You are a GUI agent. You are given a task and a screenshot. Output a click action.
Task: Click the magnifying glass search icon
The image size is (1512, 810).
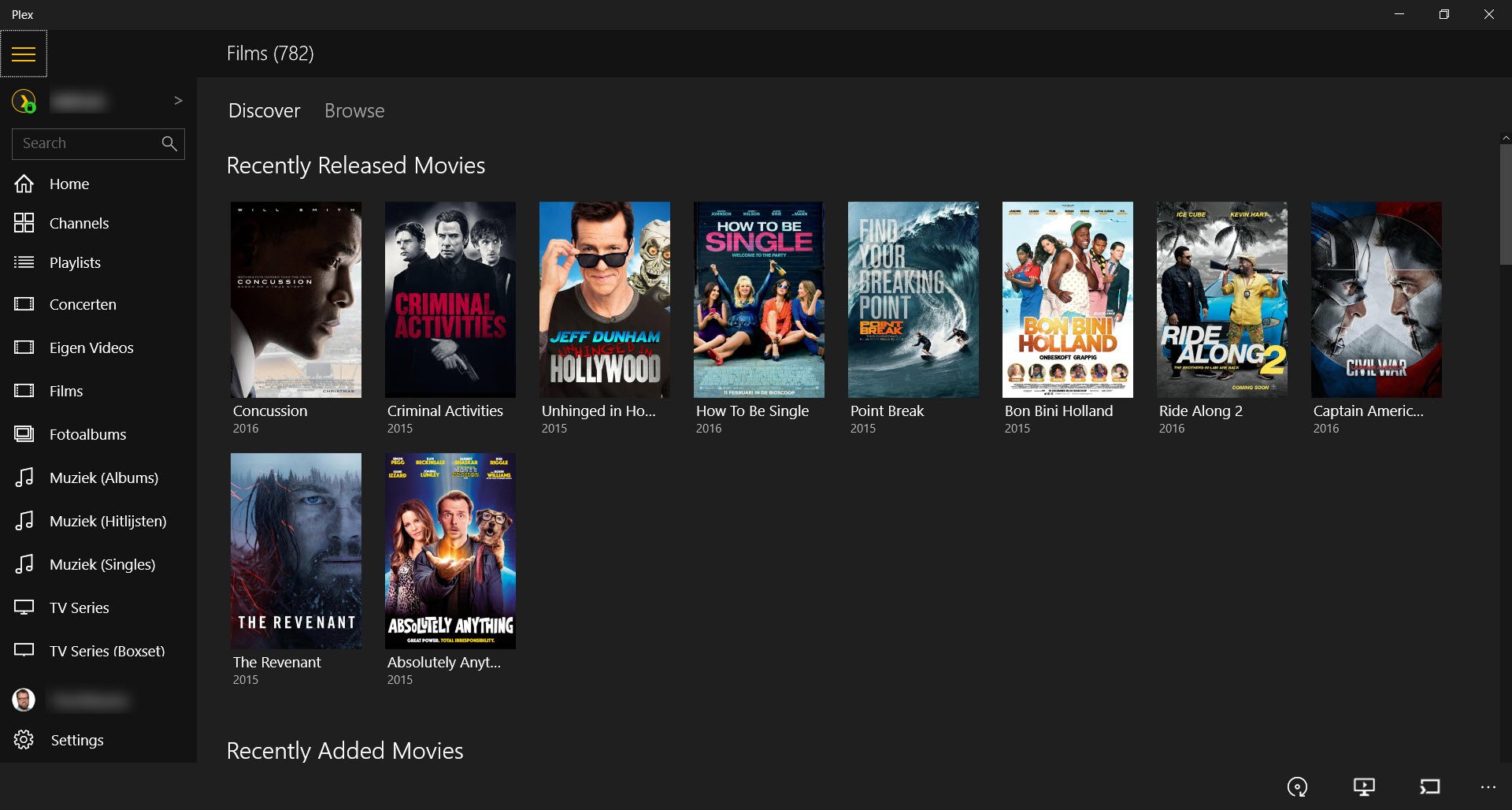tap(169, 143)
